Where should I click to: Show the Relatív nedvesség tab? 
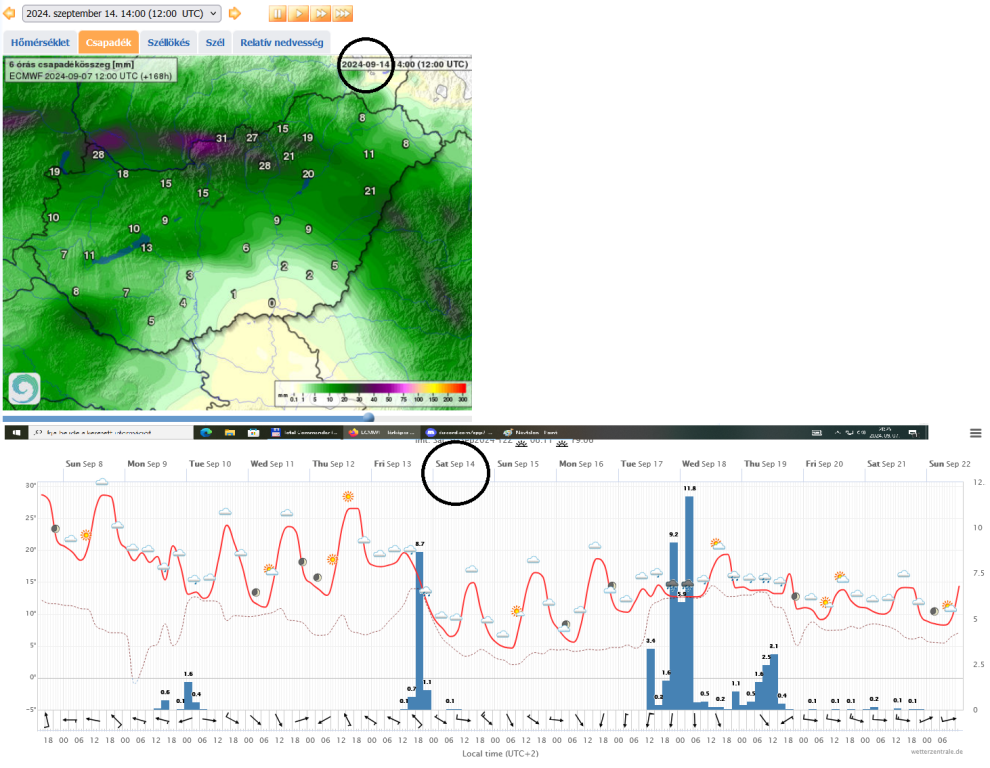(x=281, y=43)
